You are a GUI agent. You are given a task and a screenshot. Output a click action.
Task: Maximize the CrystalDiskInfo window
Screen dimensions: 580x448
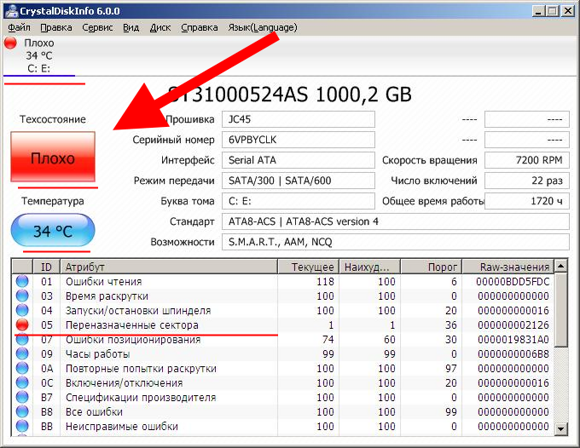click(552, 11)
